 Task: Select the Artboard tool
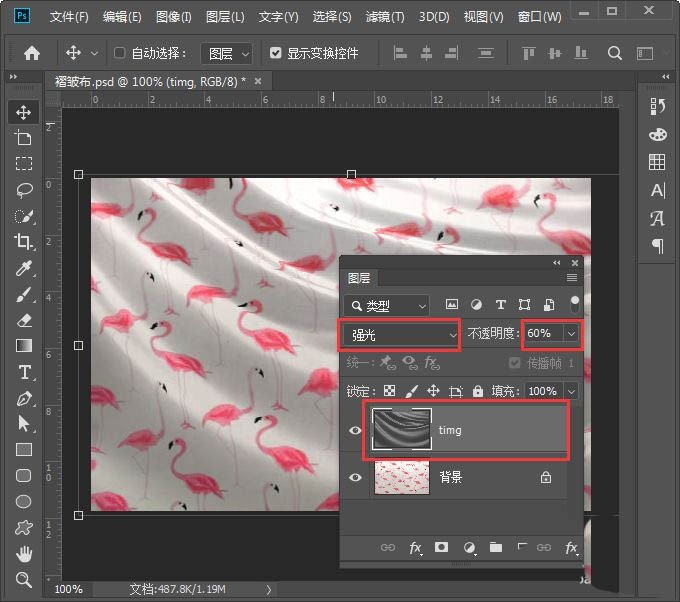coord(23,138)
